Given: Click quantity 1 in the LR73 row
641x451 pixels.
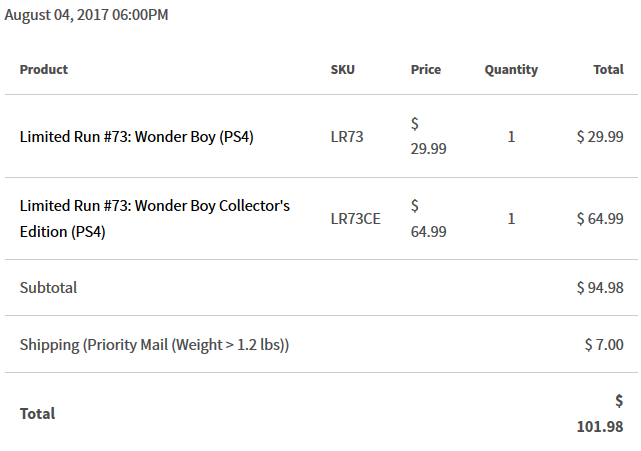Looking at the screenshot, I should click(511, 137).
